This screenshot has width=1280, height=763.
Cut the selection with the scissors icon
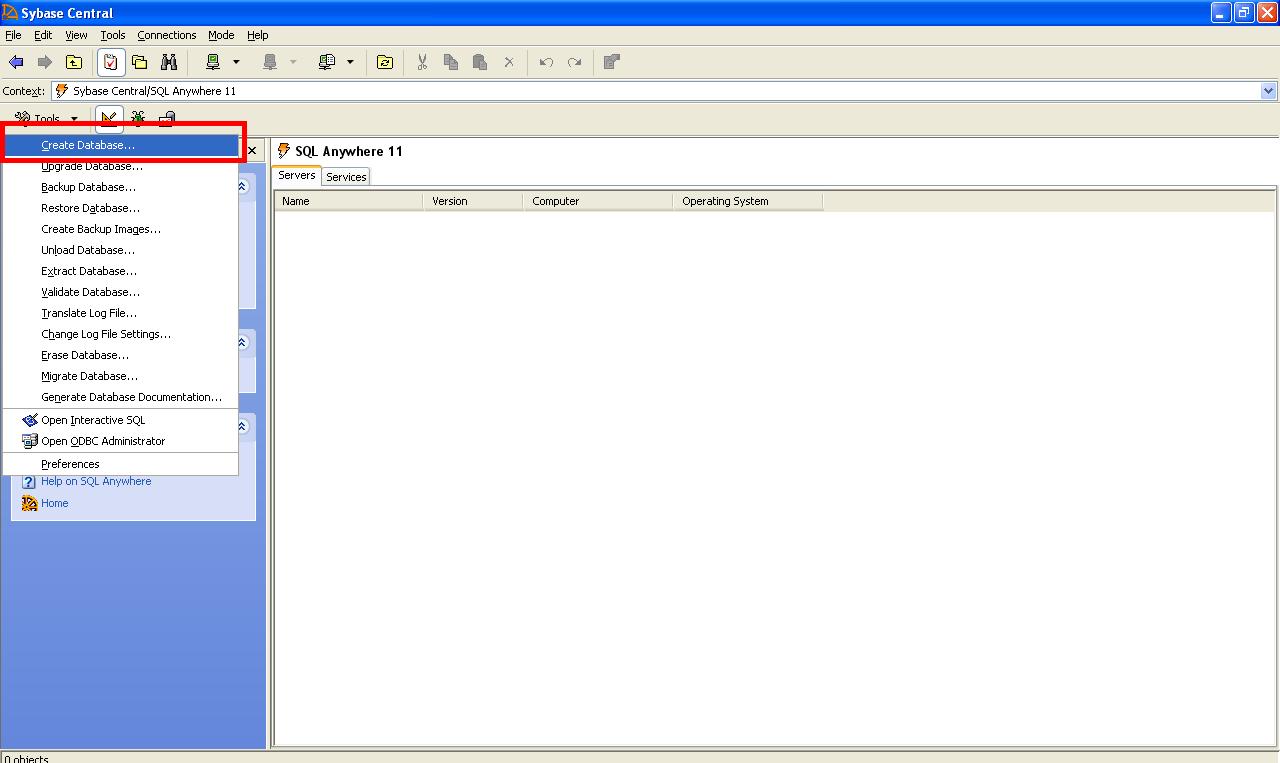(420, 61)
